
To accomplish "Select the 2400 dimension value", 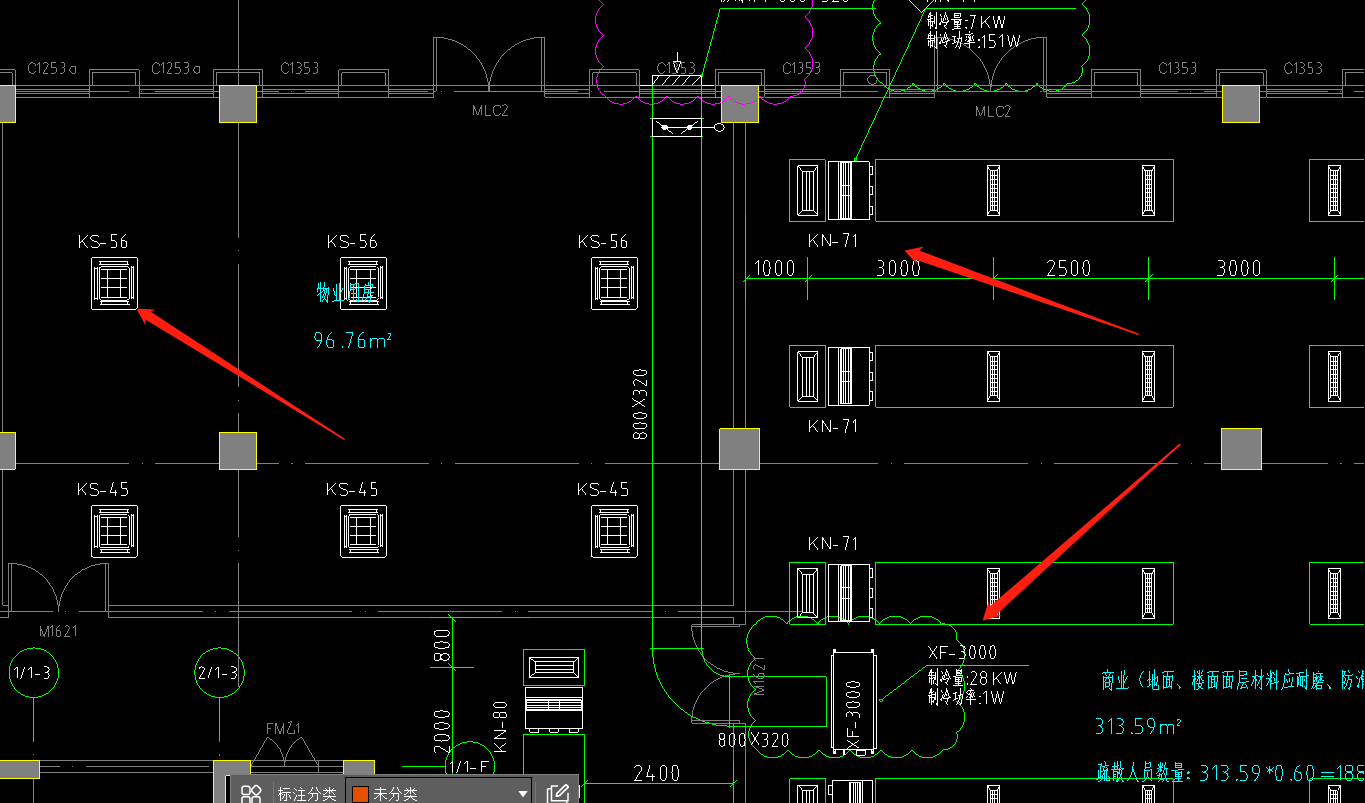I will tap(657, 773).
